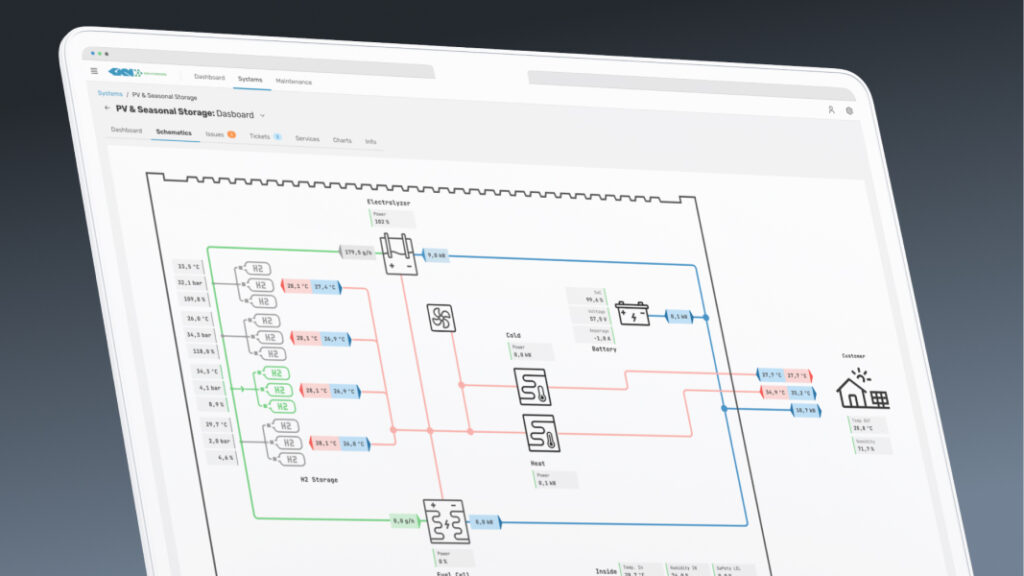Select the green highlighted H2 tank
The image size is (1024, 576).
(281, 390)
